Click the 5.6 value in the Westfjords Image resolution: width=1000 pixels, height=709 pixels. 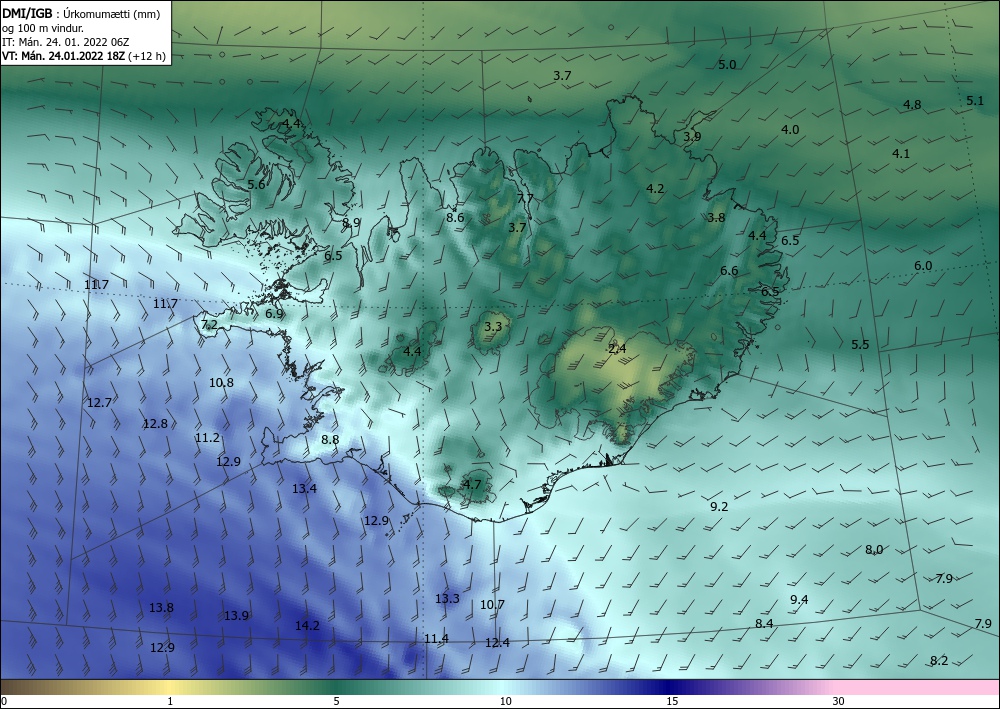coord(256,184)
